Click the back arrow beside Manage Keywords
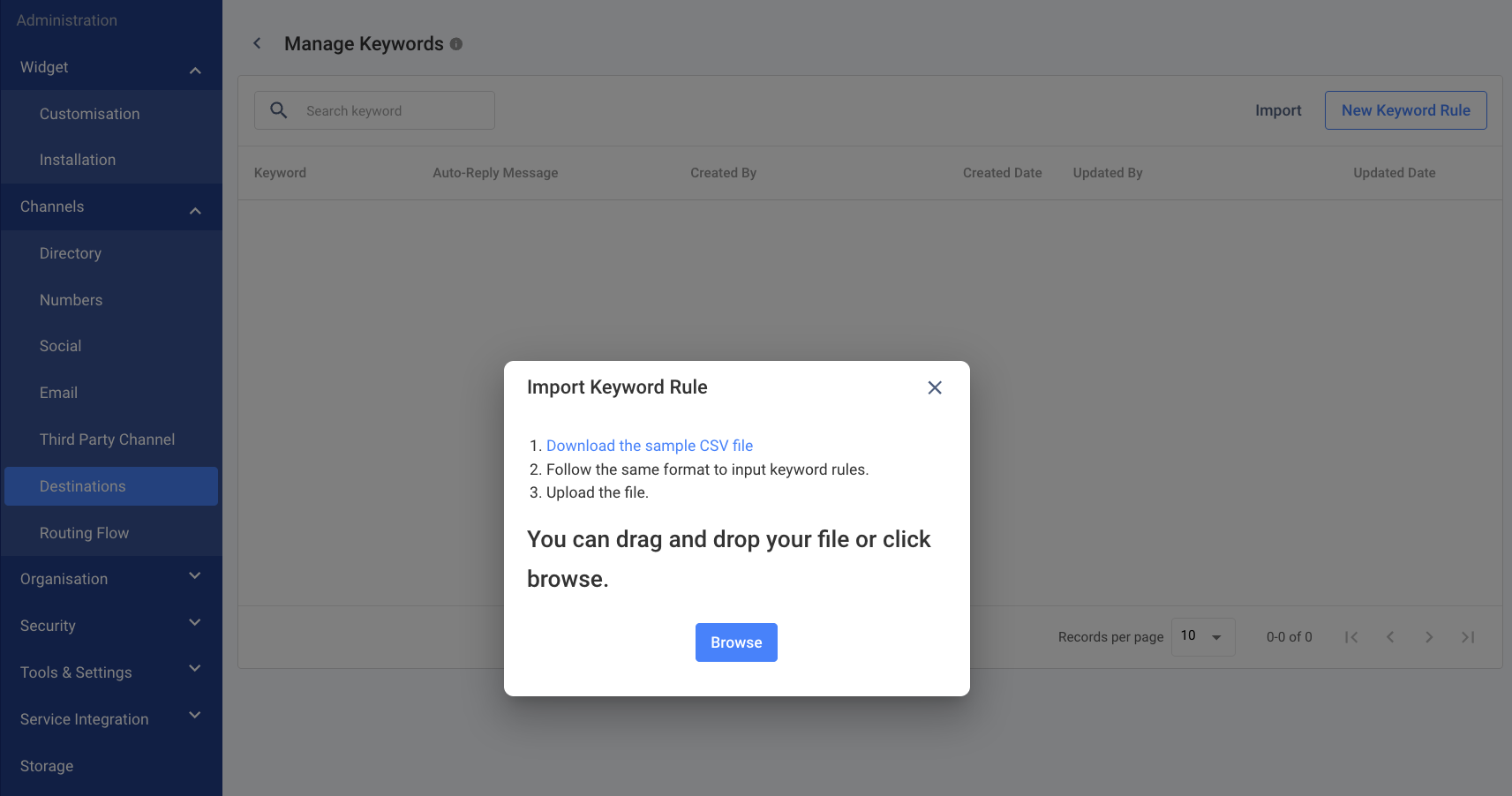The width and height of the screenshot is (1512, 796). (x=257, y=43)
